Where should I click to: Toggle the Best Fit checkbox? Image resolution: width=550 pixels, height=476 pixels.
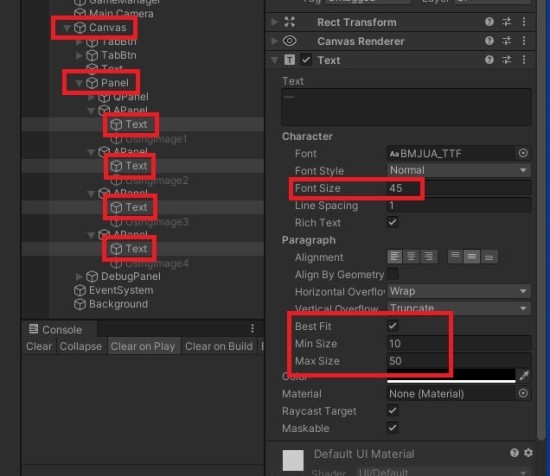coord(393,326)
